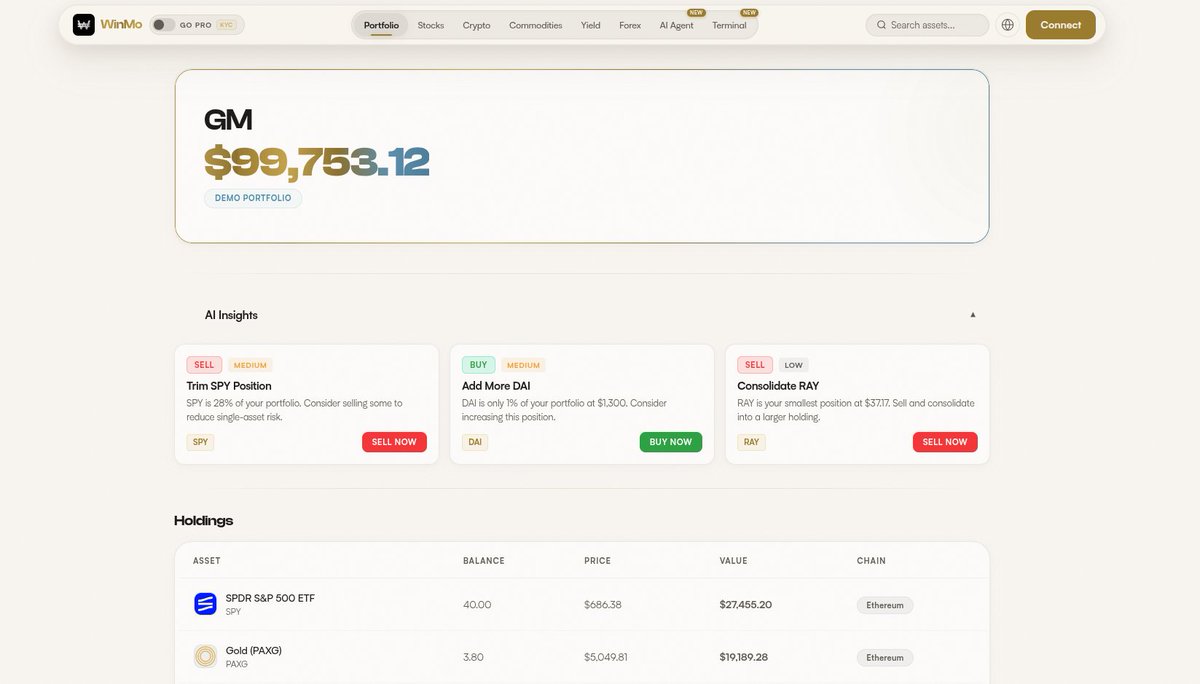The height and width of the screenshot is (684, 1200).
Task: Click the PAXG balance 3.80
Action: point(473,658)
